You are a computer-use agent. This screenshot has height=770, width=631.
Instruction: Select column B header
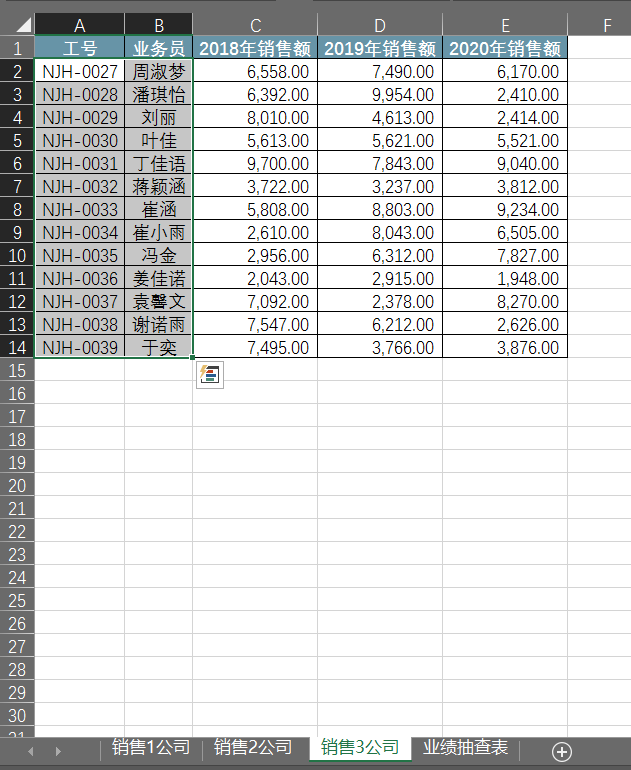click(159, 25)
